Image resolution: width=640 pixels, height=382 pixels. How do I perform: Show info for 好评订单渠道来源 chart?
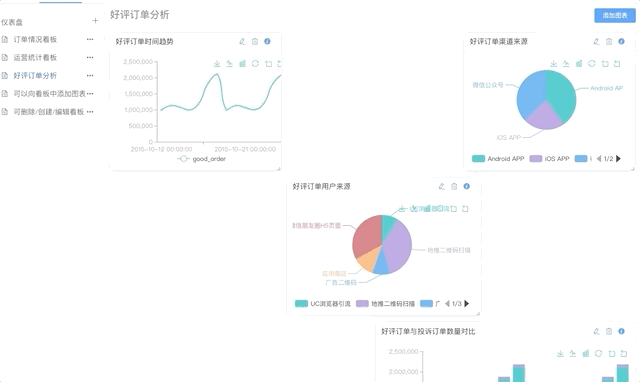(x=621, y=41)
